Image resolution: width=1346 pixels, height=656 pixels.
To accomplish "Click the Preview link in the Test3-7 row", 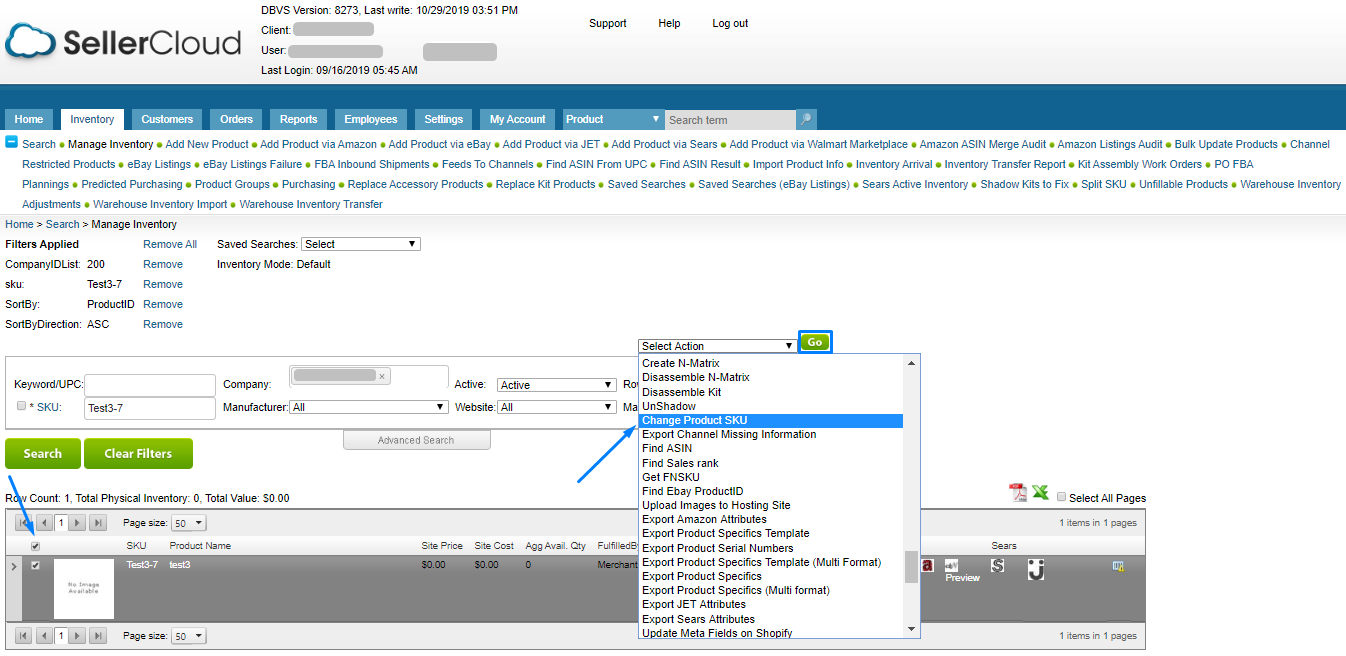I will pos(963,578).
